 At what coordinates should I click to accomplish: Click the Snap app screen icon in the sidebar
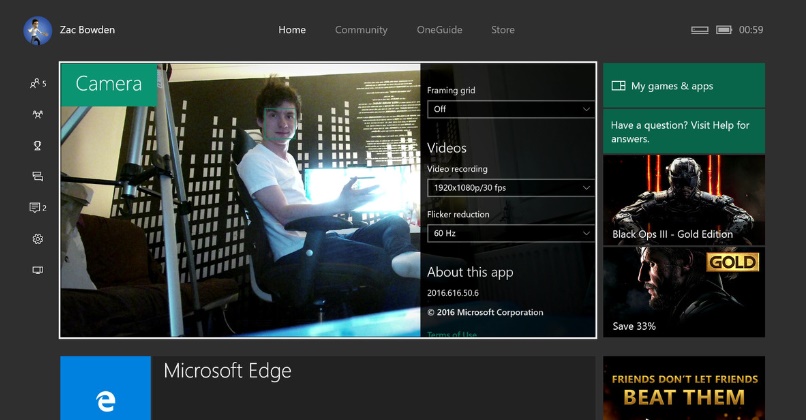point(37,270)
